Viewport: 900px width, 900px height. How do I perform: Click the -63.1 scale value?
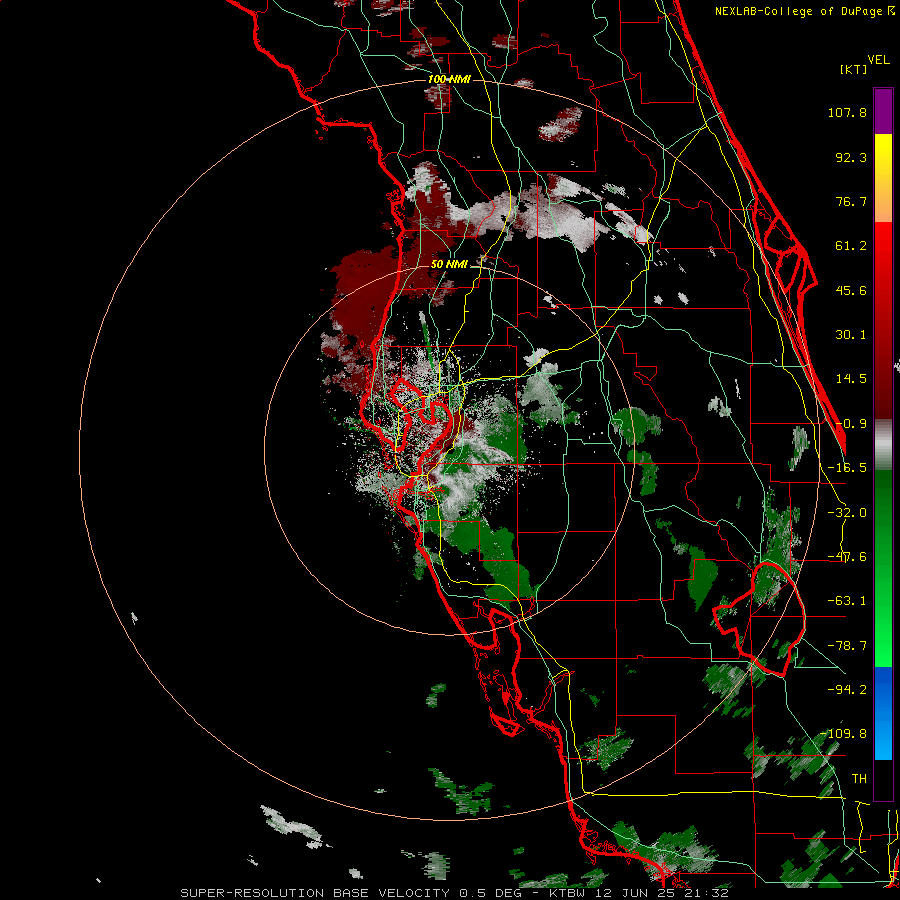pyautogui.click(x=847, y=601)
